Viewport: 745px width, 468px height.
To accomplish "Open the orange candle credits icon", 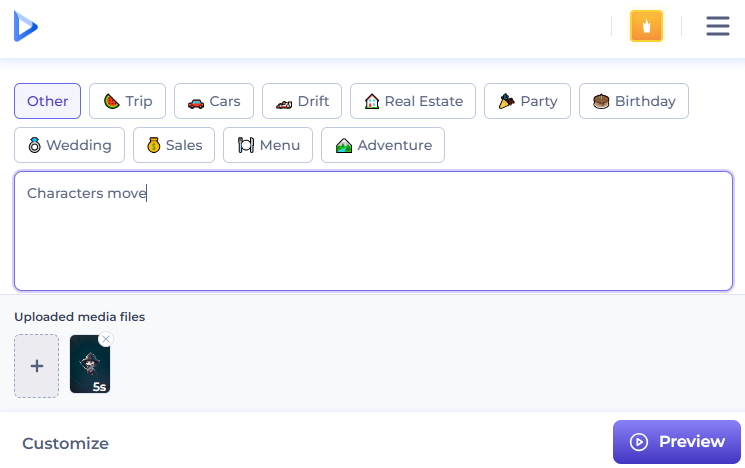I will [x=646, y=26].
